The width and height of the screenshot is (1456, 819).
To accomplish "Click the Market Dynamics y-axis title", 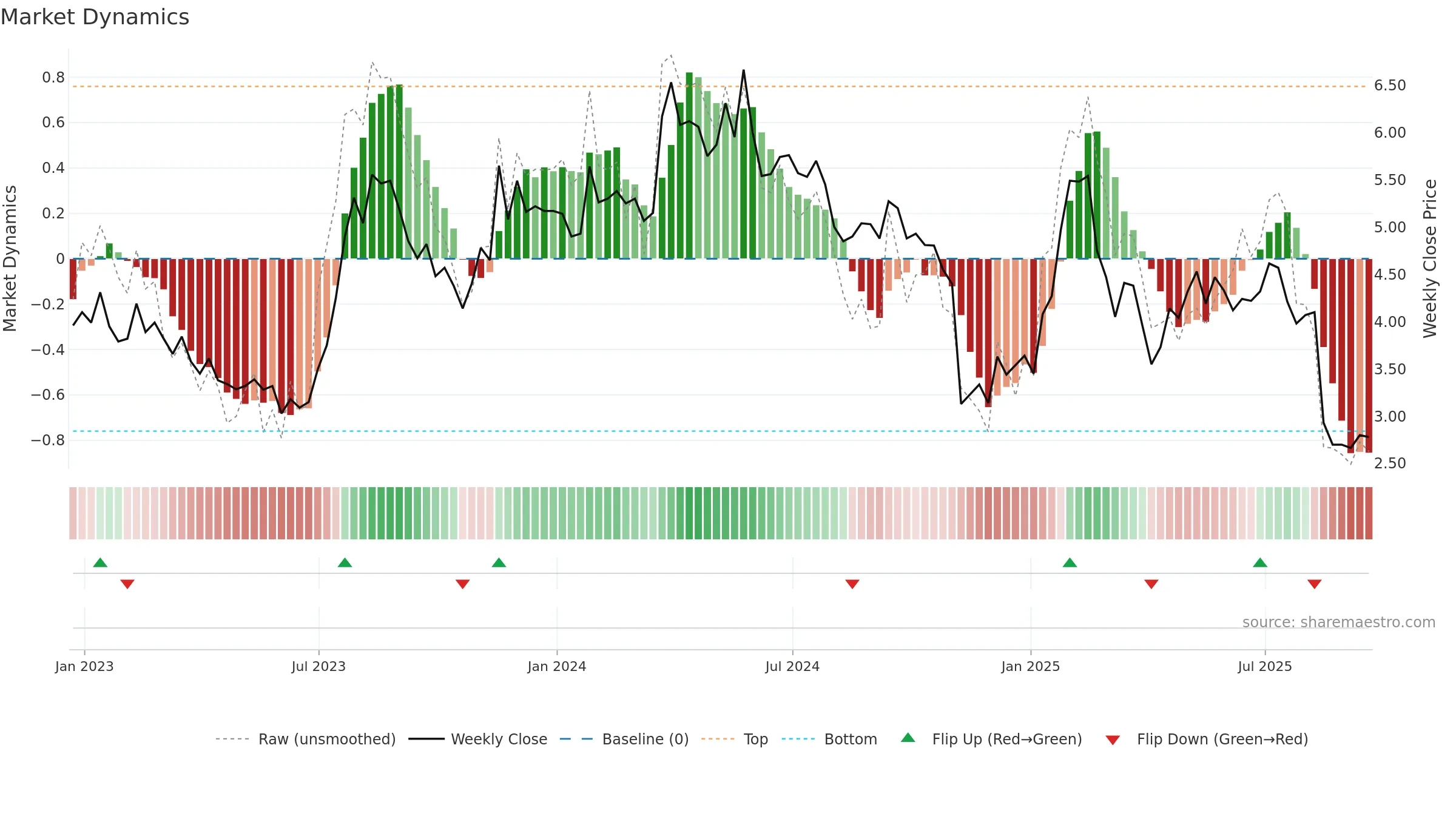I will 10,258.
